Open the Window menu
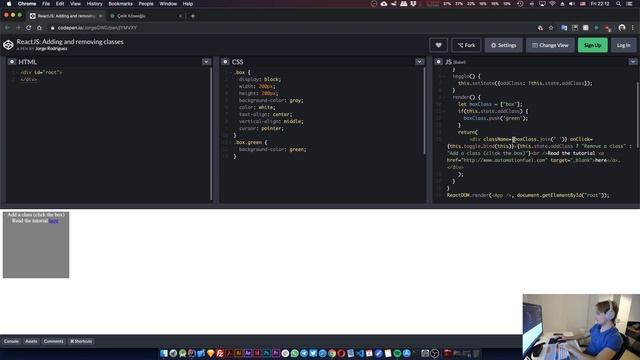Viewport: 640px width, 360px height. click(168, 4)
